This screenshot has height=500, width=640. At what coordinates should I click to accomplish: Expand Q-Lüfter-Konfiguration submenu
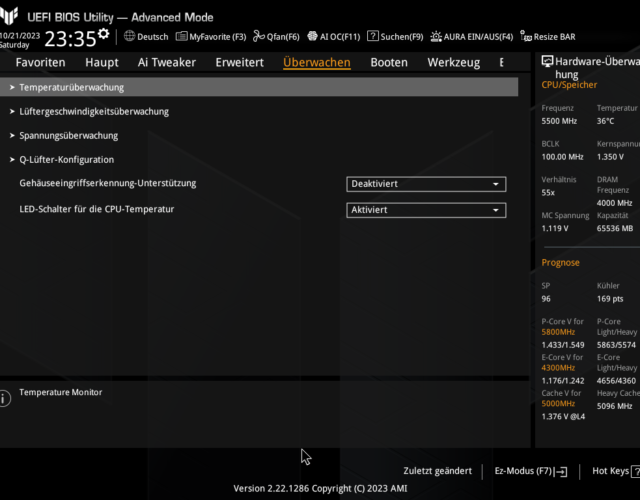[66, 160]
